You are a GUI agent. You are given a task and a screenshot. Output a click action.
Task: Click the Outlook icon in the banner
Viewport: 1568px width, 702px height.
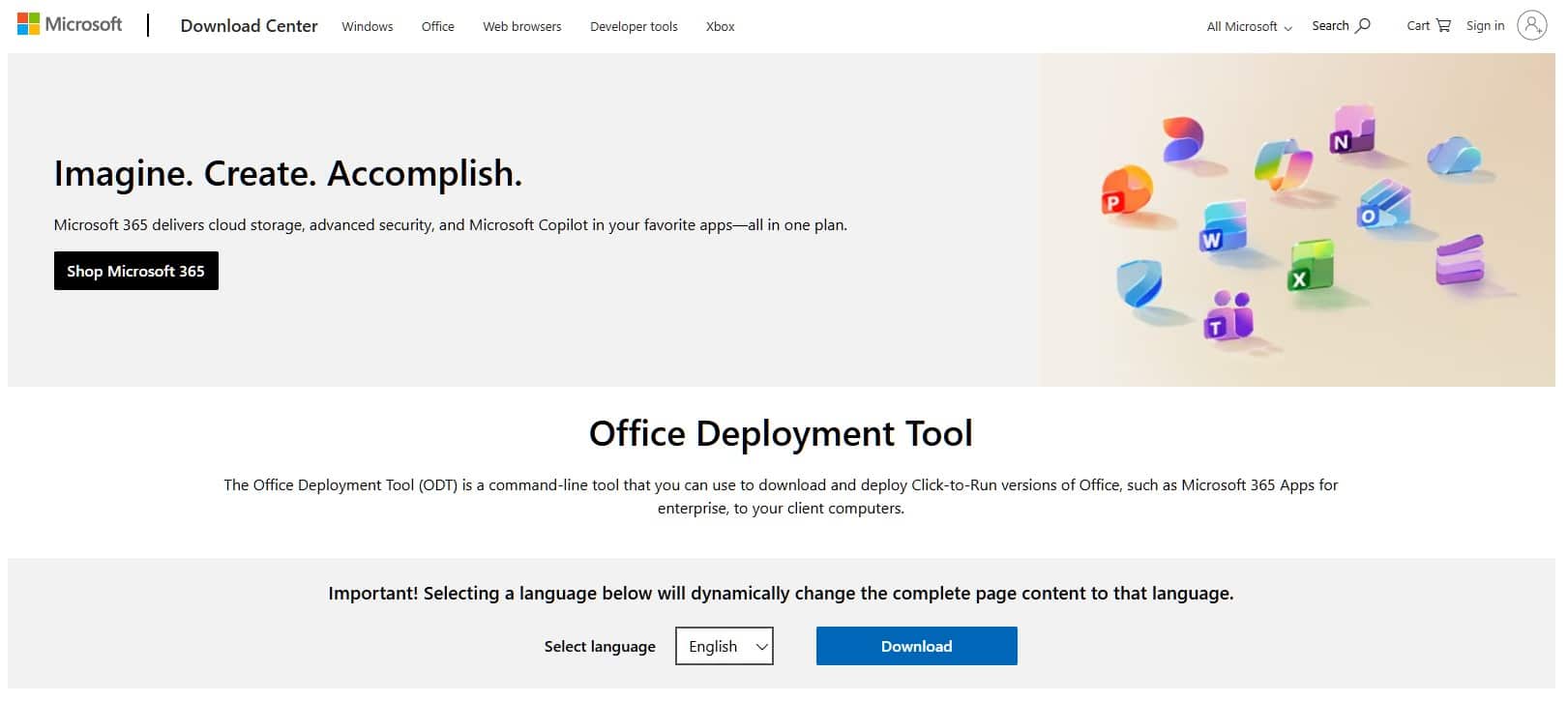(x=1383, y=205)
